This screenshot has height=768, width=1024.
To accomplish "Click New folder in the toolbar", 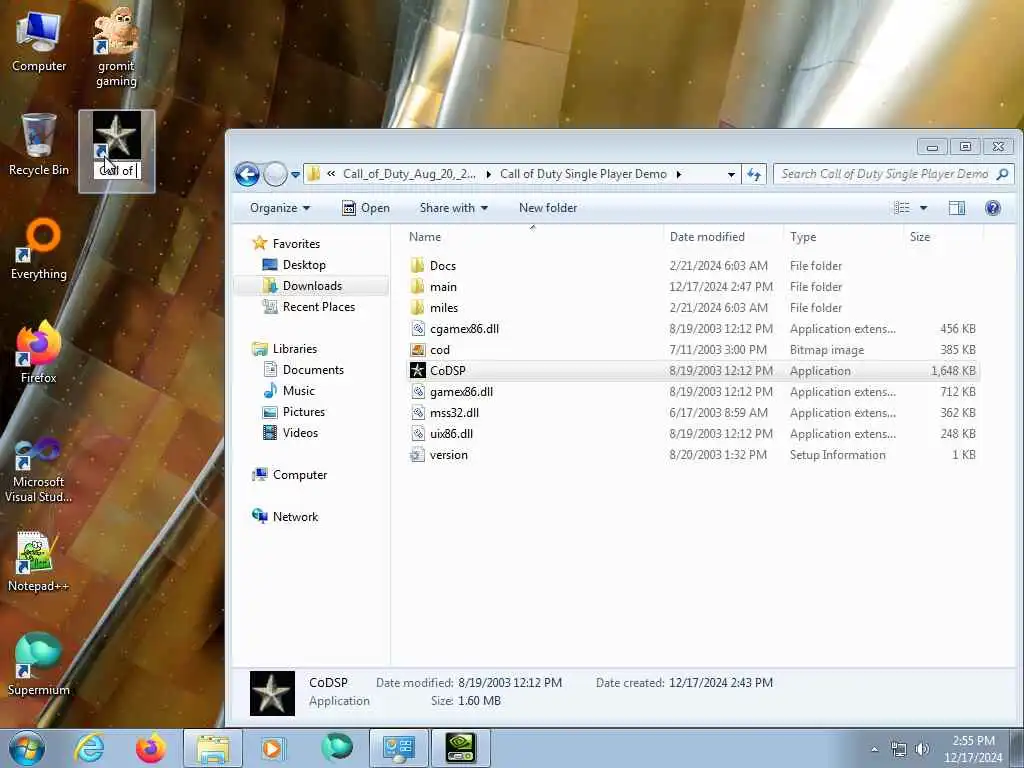I will click(548, 208).
